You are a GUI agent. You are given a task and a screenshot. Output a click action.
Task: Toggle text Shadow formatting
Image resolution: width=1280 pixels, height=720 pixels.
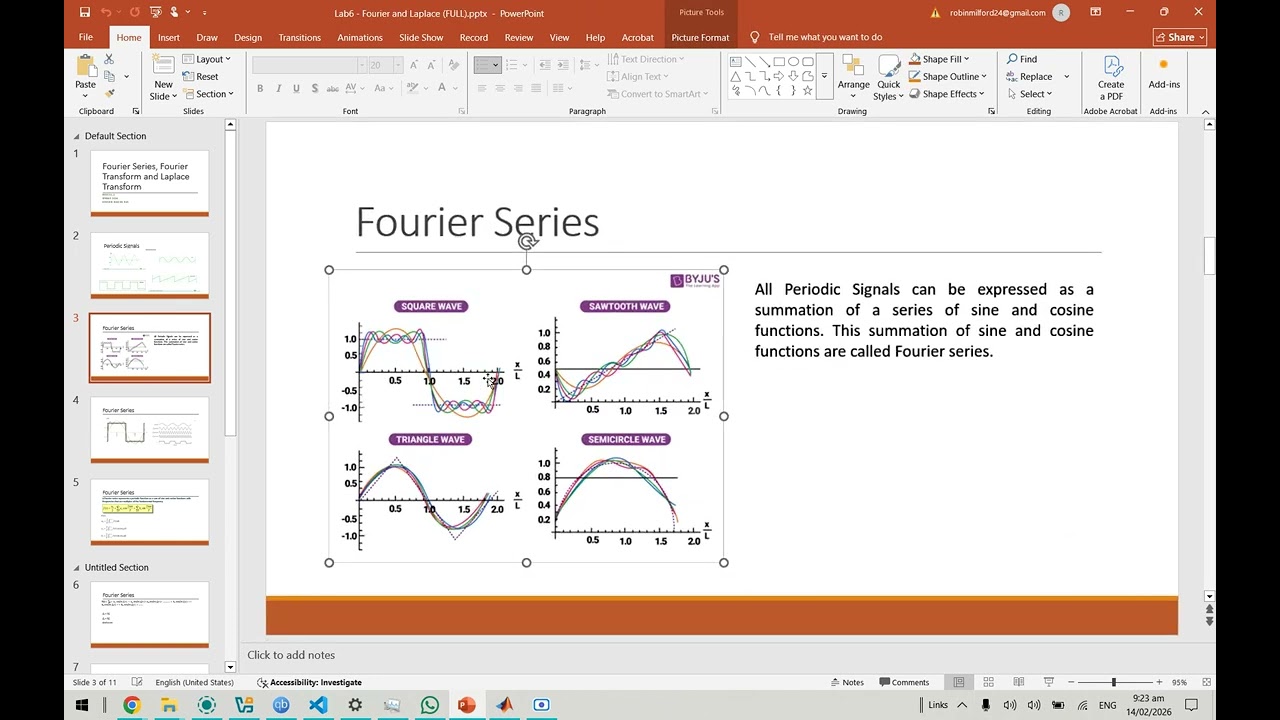pyautogui.click(x=315, y=88)
